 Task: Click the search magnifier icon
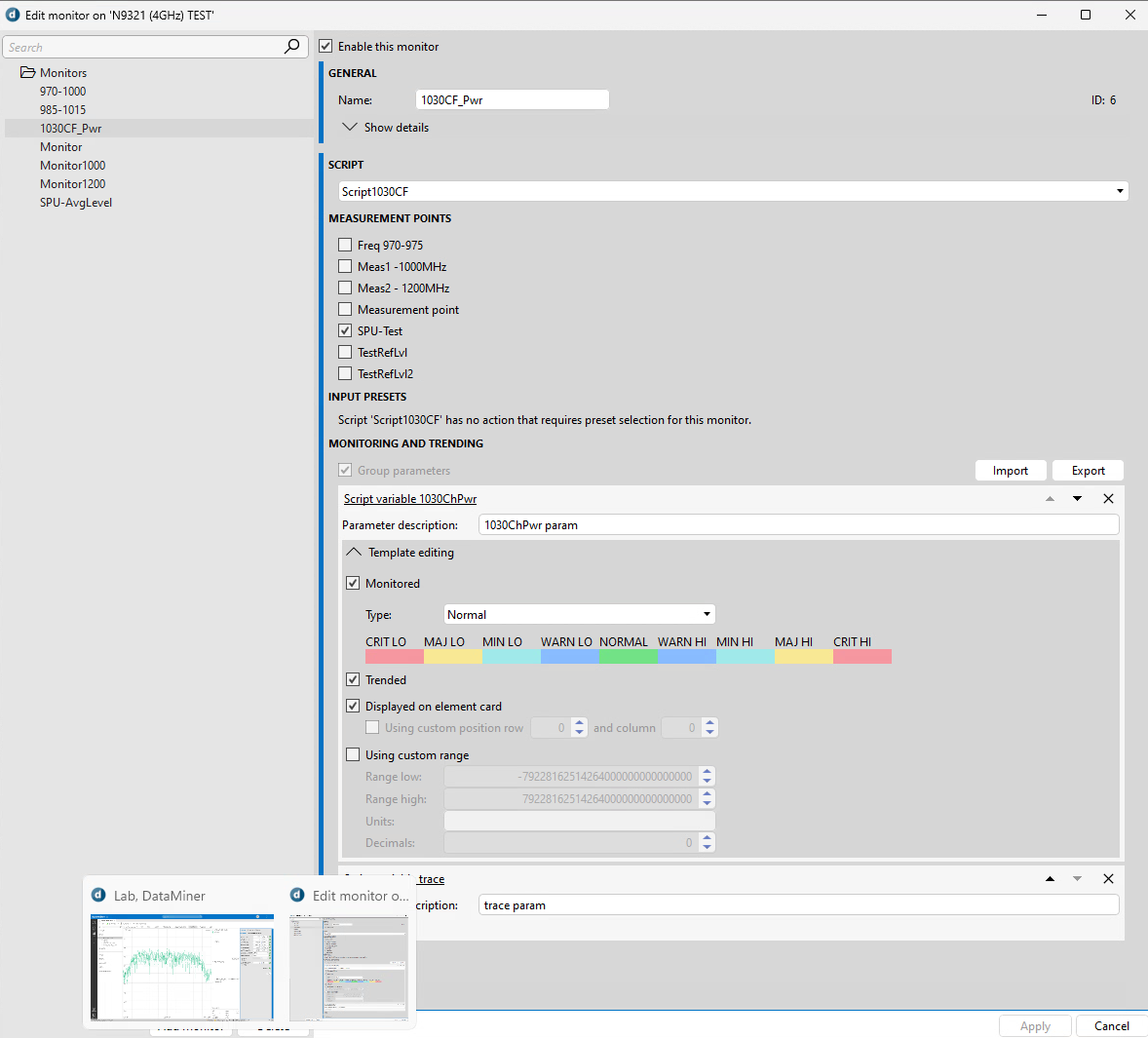(x=291, y=47)
